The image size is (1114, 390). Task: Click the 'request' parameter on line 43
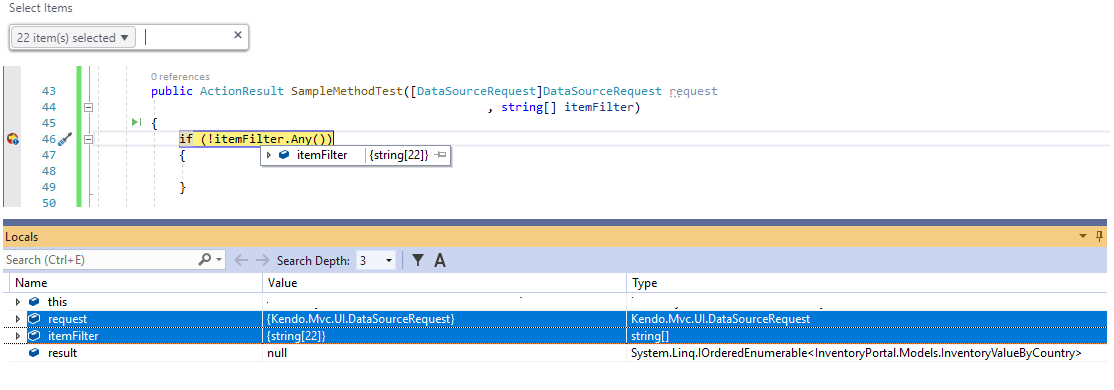(693, 91)
